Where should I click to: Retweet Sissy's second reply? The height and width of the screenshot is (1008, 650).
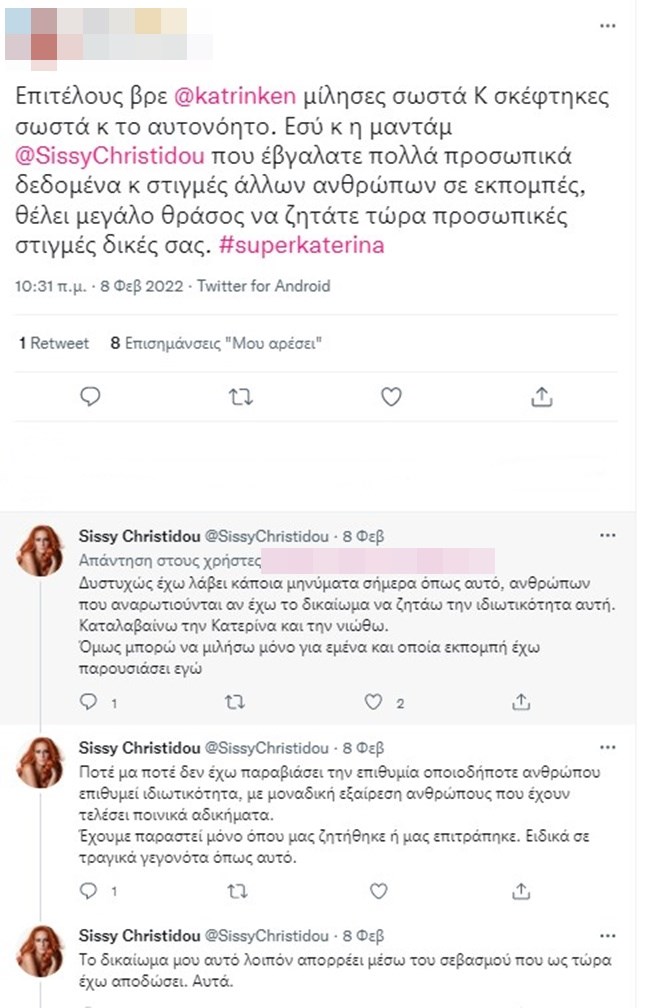pos(235,886)
